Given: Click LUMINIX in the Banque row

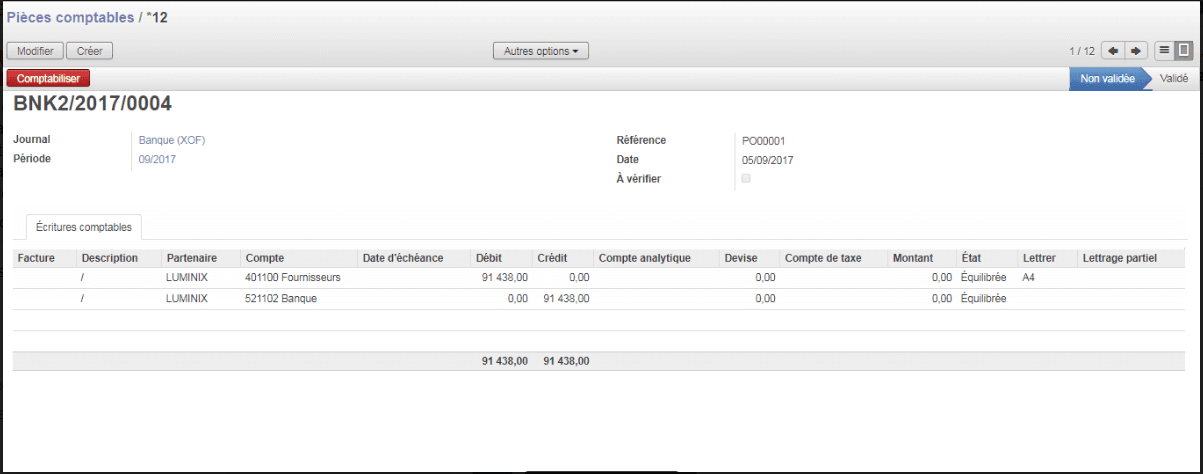Looking at the screenshot, I should [187, 298].
